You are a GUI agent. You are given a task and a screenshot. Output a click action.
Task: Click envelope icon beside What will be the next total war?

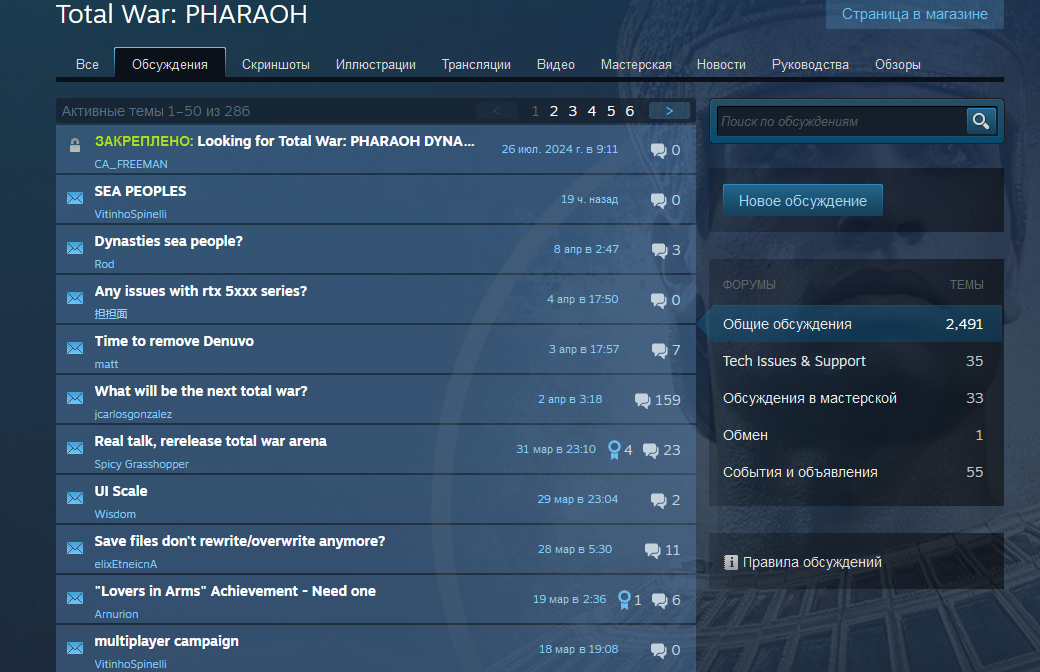[75, 398]
